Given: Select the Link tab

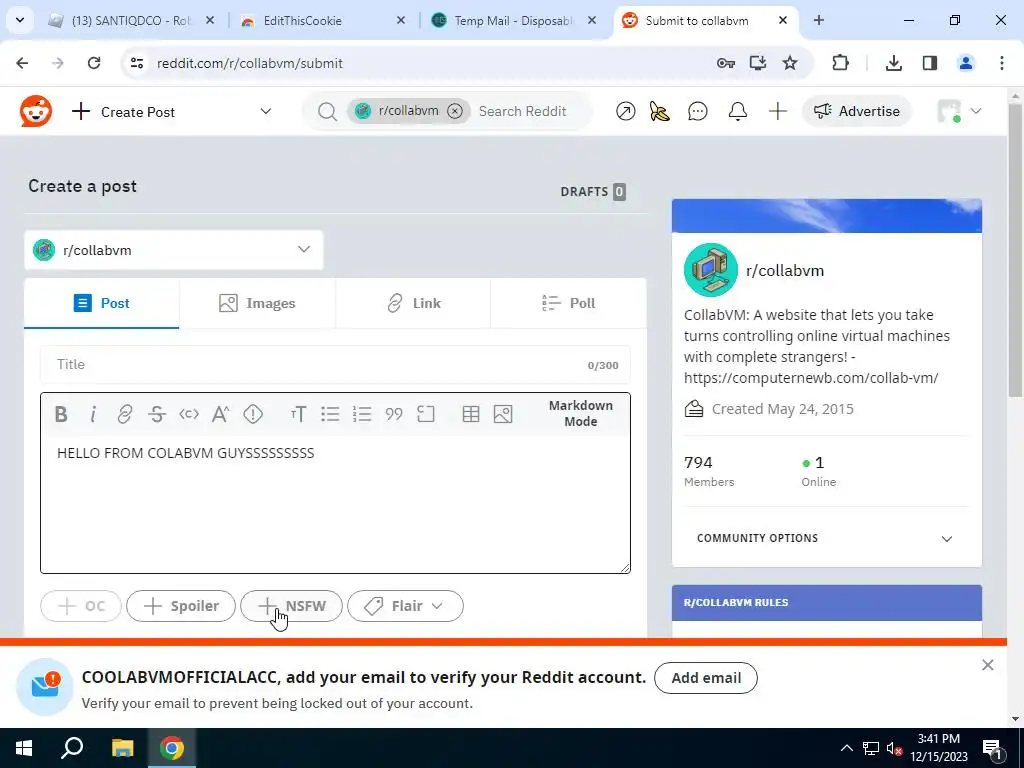Looking at the screenshot, I should 413,303.
